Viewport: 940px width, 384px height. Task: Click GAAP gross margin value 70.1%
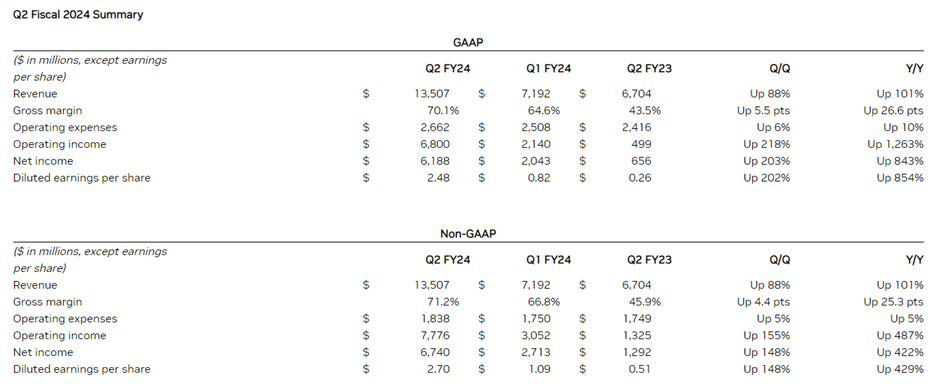(x=442, y=110)
